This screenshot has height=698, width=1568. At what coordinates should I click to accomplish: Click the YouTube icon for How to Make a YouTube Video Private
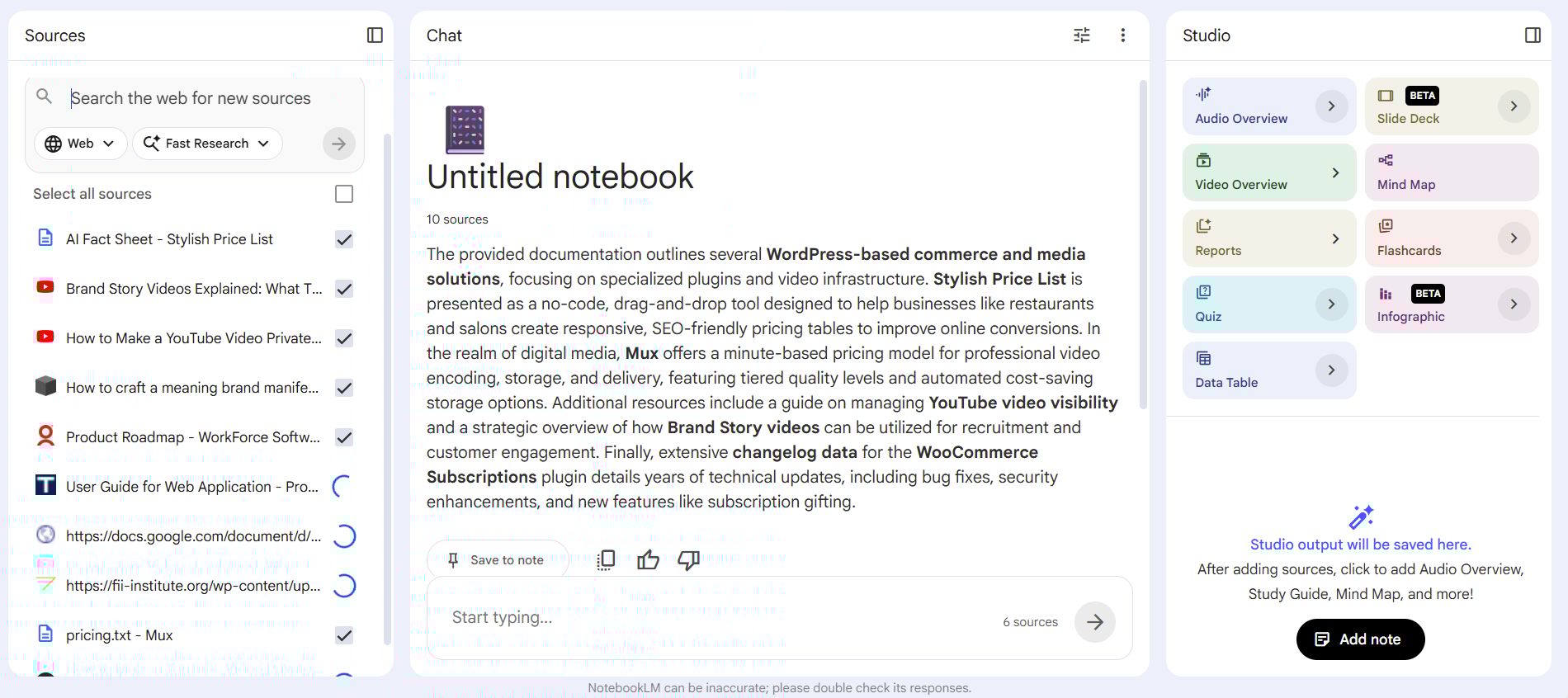45,337
